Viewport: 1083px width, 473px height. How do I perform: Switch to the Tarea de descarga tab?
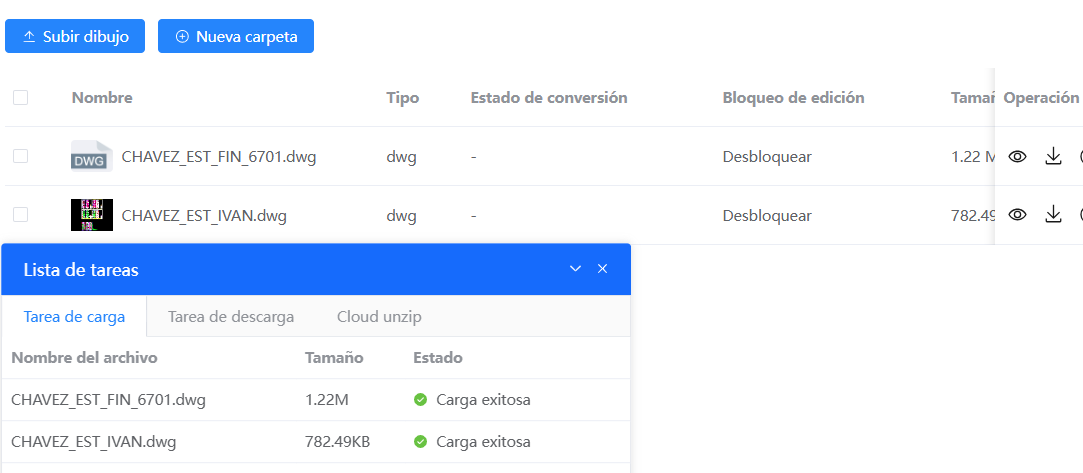coord(231,317)
